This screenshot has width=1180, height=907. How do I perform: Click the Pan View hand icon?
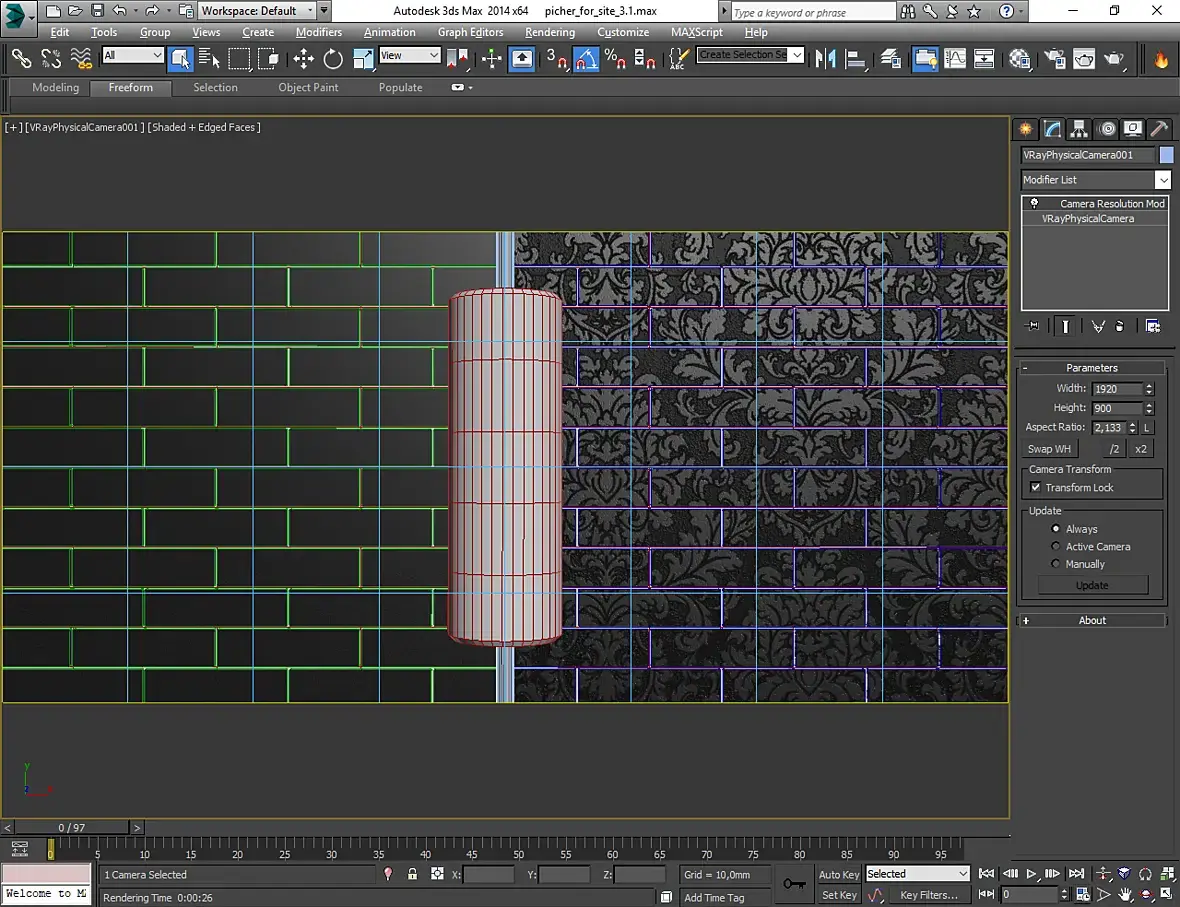tap(1125, 895)
